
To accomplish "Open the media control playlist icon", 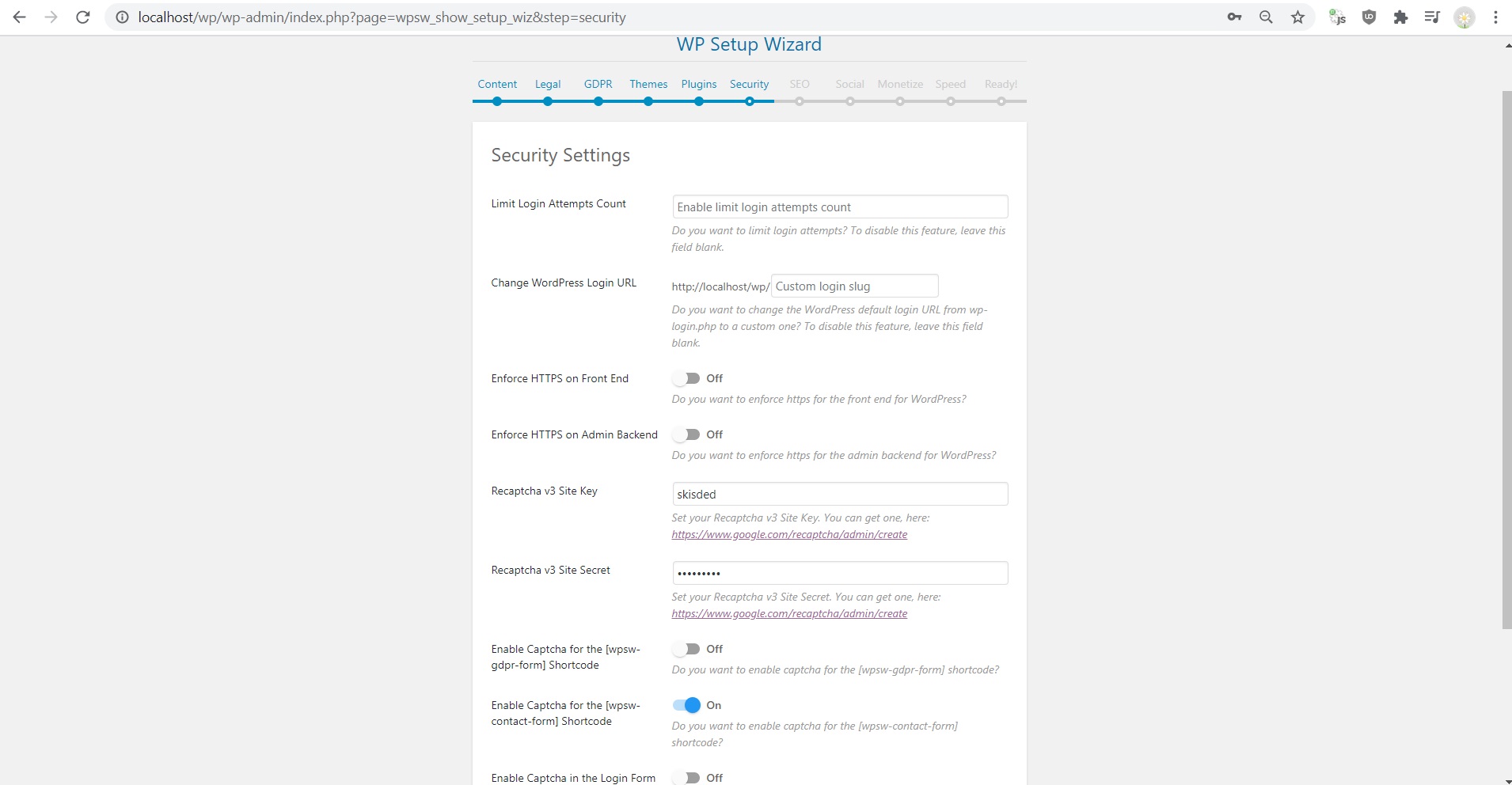I will click(x=1432, y=17).
